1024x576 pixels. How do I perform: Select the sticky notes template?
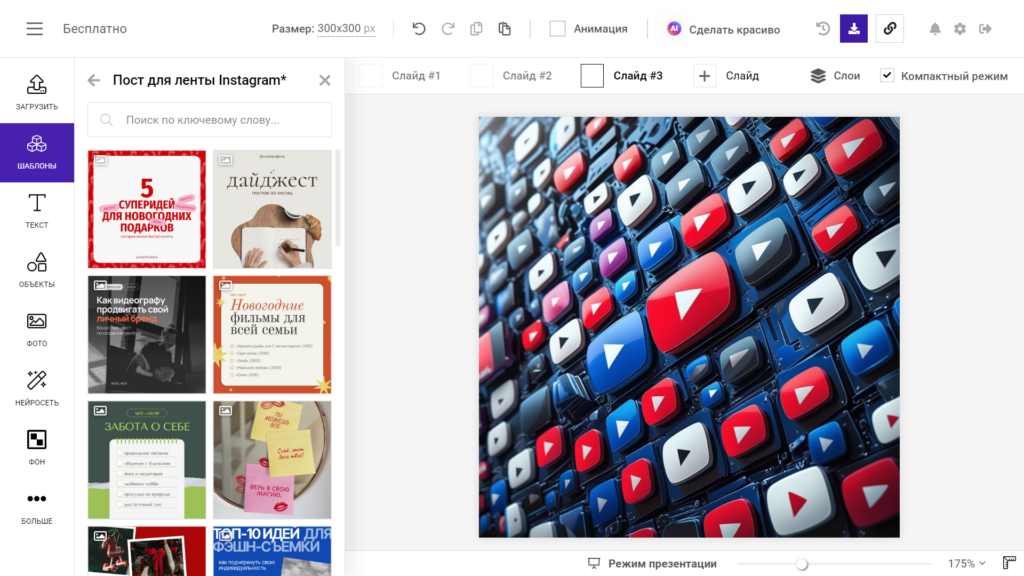pos(272,460)
